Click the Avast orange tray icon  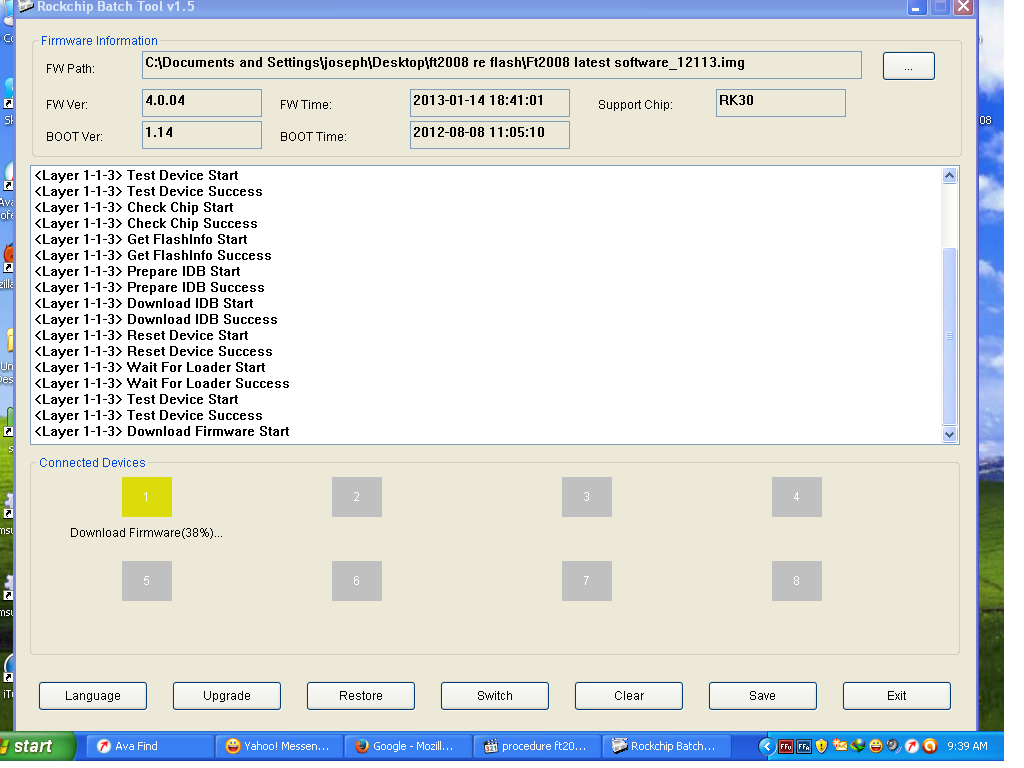click(x=930, y=746)
